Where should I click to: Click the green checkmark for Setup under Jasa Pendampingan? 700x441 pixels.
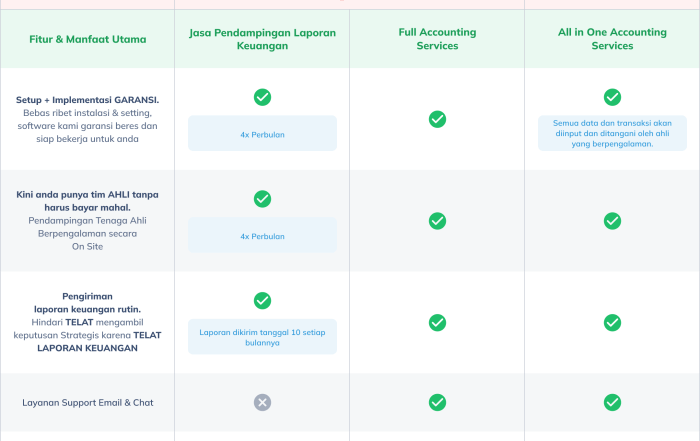(262, 97)
